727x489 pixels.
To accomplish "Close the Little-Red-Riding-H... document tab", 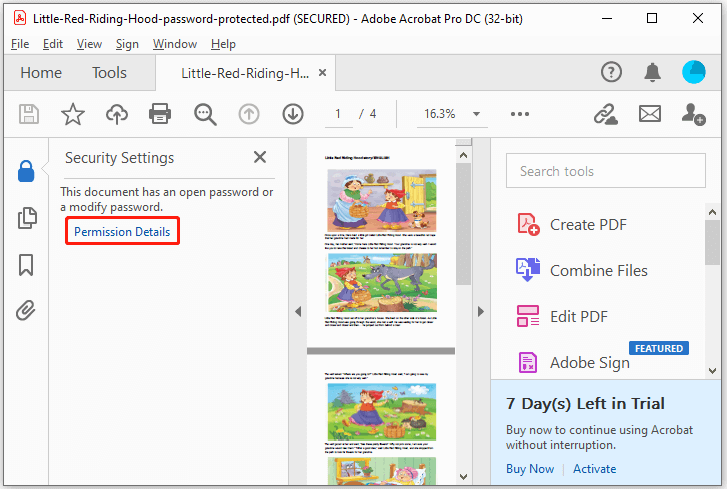I will 323,73.
